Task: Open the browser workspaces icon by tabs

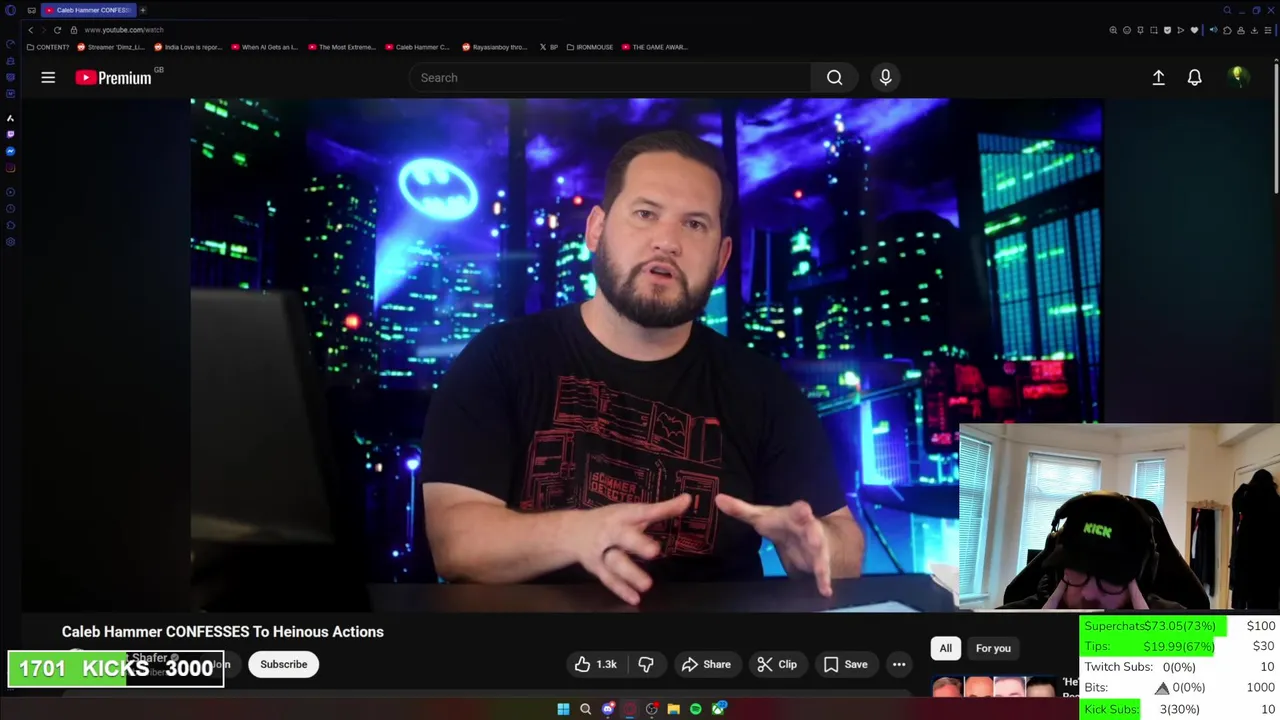Action: coord(31,10)
